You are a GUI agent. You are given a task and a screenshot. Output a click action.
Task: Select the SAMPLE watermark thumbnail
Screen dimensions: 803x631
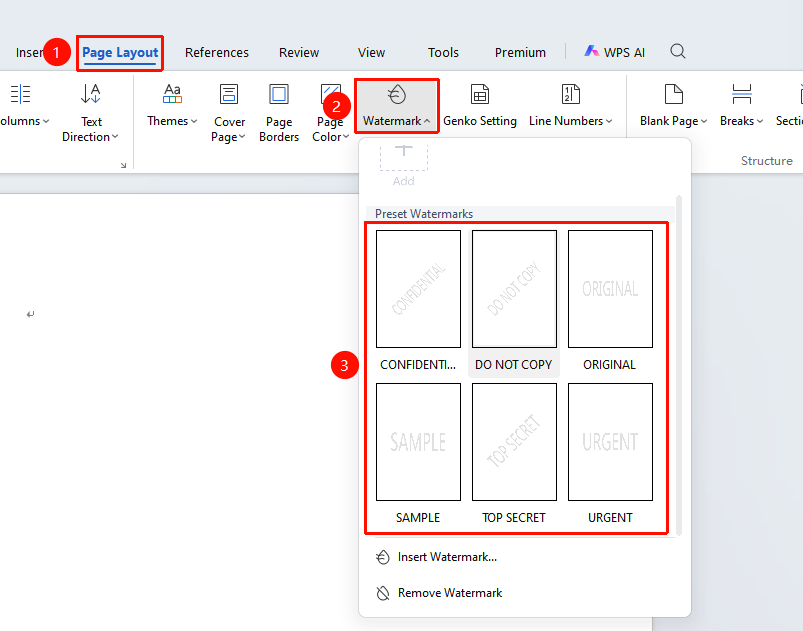418,442
